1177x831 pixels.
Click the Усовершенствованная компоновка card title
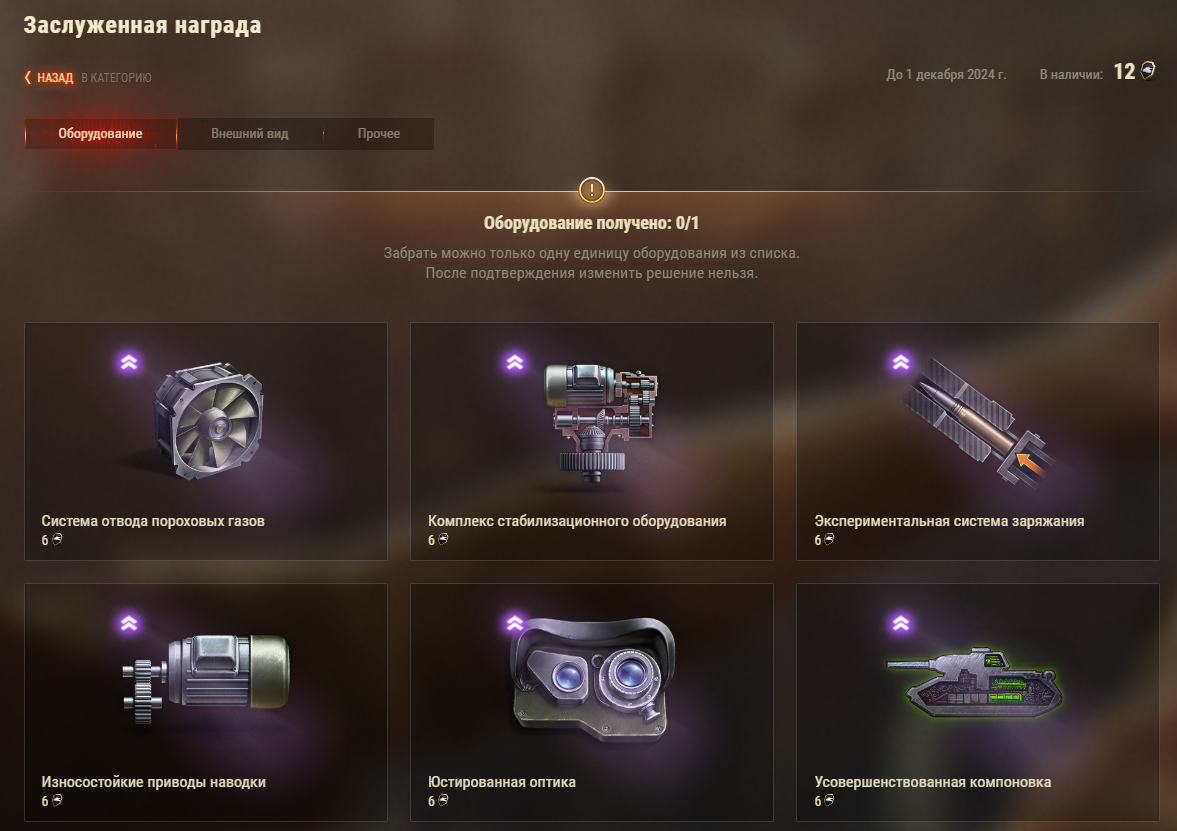932,782
